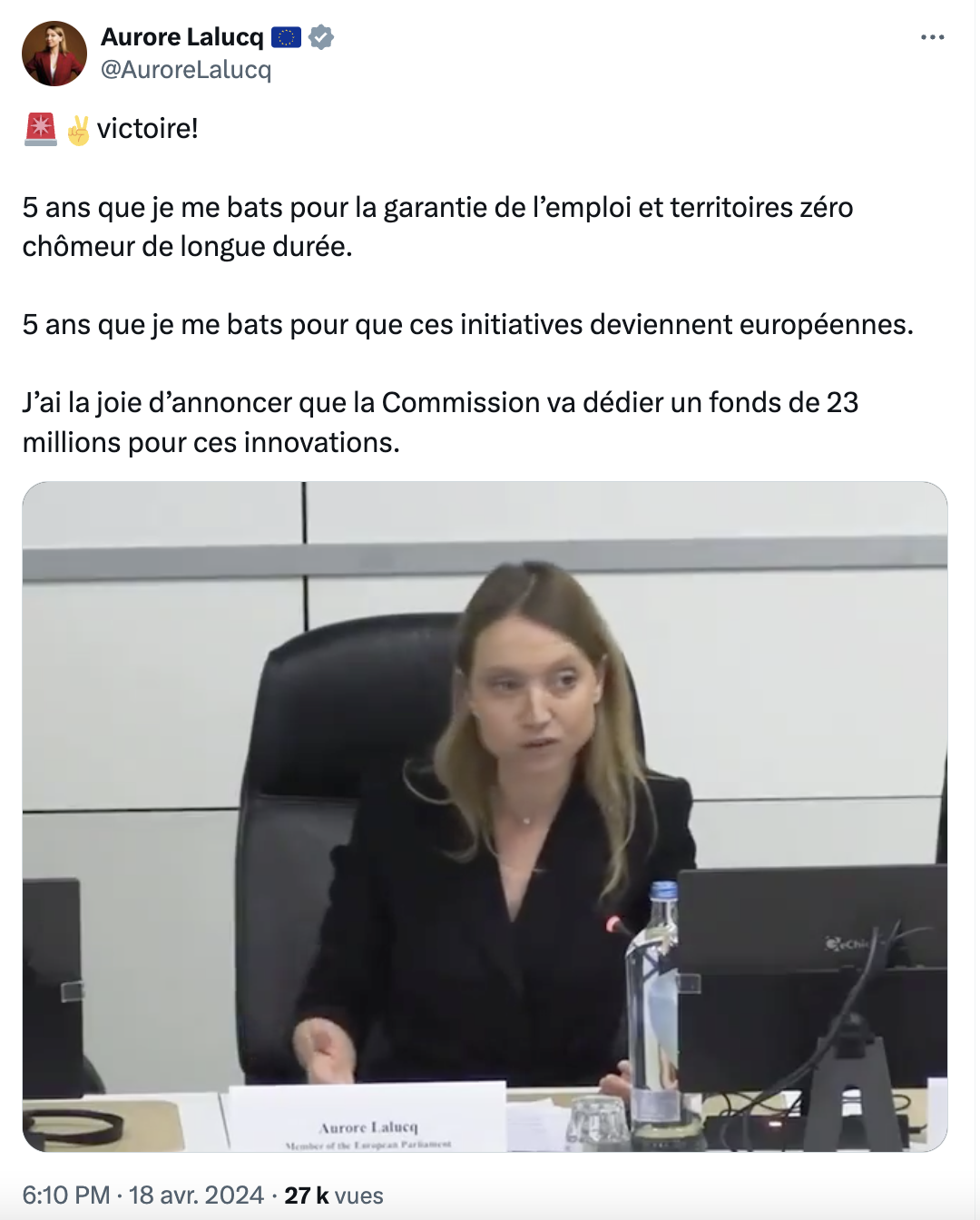
Task: Click the date 18 avr. 2024
Action: click(196, 1195)
